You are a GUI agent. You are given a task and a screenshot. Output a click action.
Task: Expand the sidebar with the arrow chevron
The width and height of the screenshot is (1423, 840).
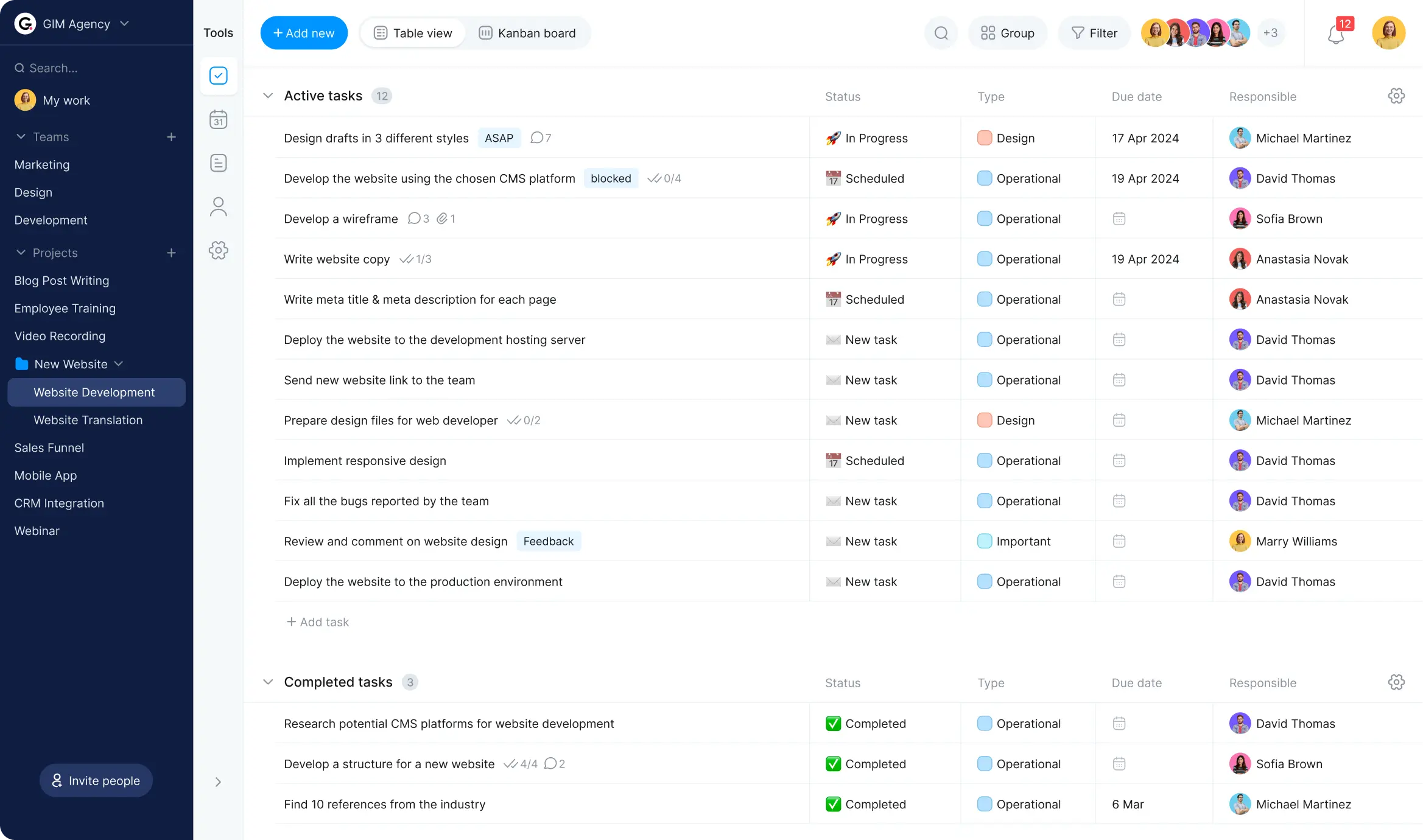[218, 782]
